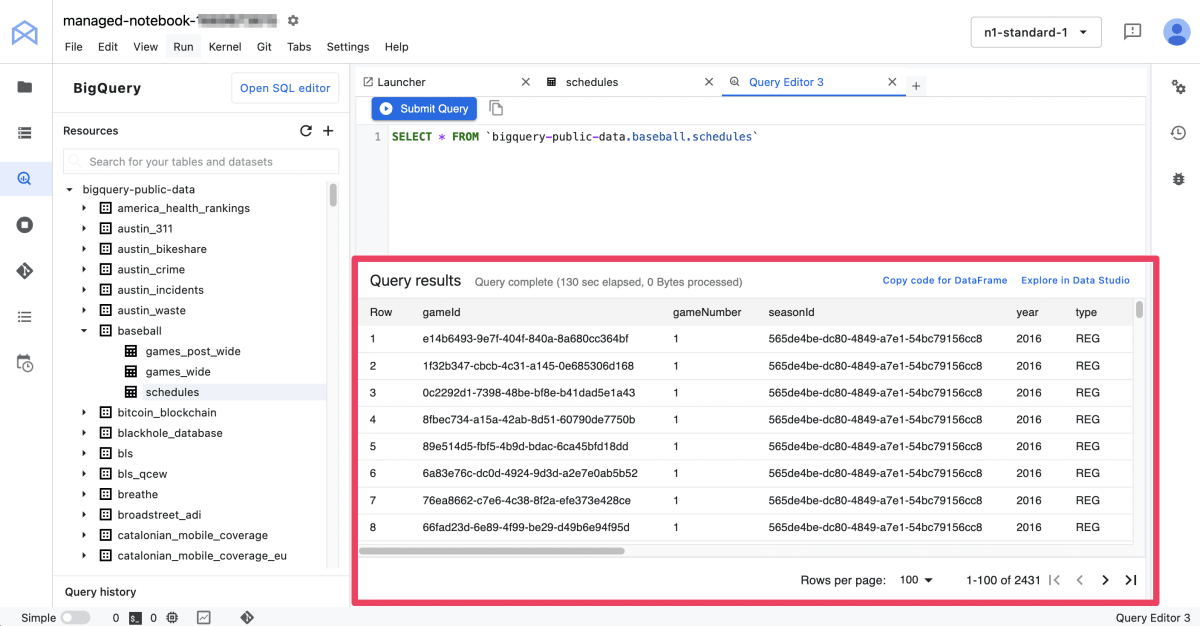Open the scheduled executions calendar-clock icon
Image resolution: width=1200 pixels, height=626 pixels.
[x=25, y=363]
